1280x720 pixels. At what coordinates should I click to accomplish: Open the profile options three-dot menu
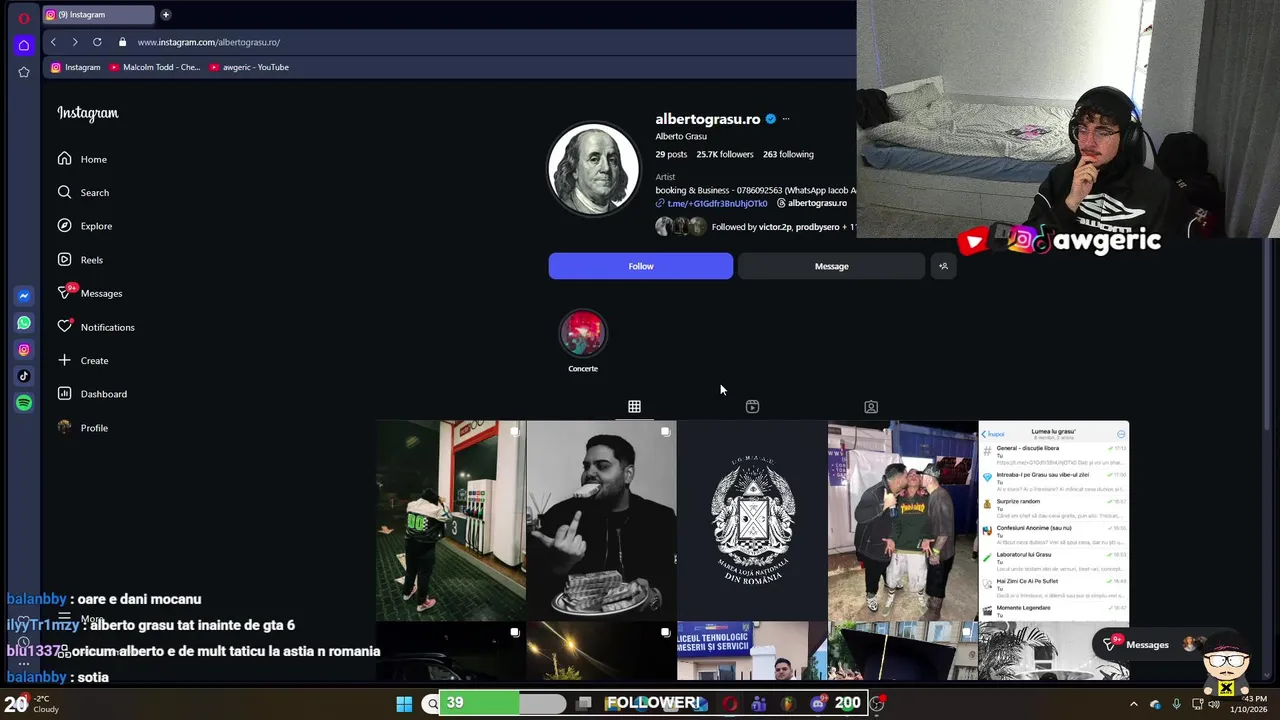(x=786, y=119)
